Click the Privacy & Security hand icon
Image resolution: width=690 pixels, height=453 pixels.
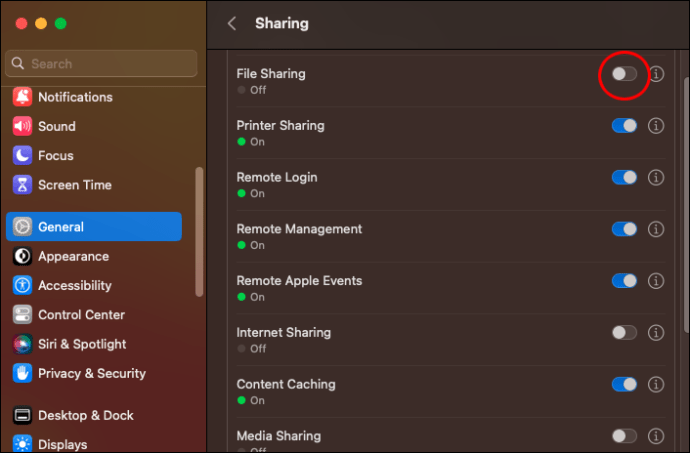tap(22, 373)
